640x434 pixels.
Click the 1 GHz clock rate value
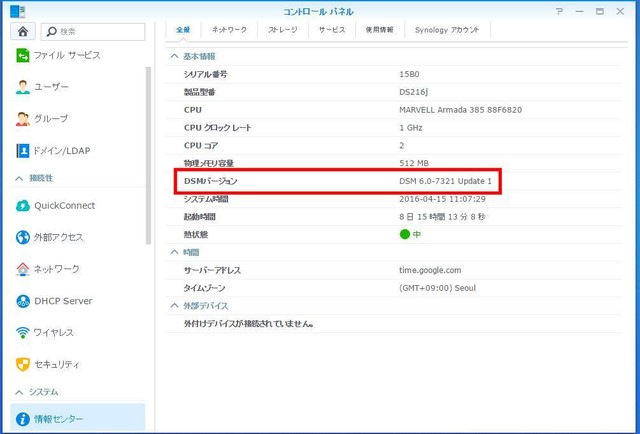[x=411, y=128]
